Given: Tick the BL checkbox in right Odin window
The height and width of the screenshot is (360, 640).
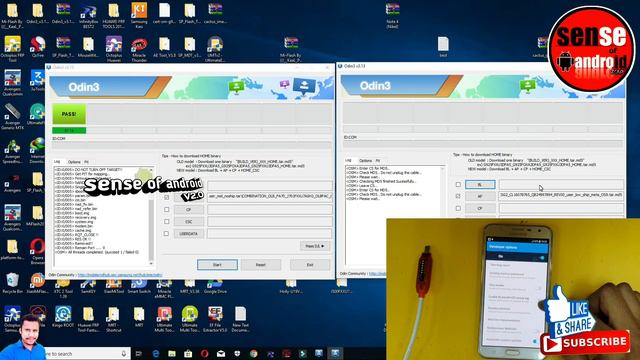Looking at the screenshot, I should click(458, 184).
